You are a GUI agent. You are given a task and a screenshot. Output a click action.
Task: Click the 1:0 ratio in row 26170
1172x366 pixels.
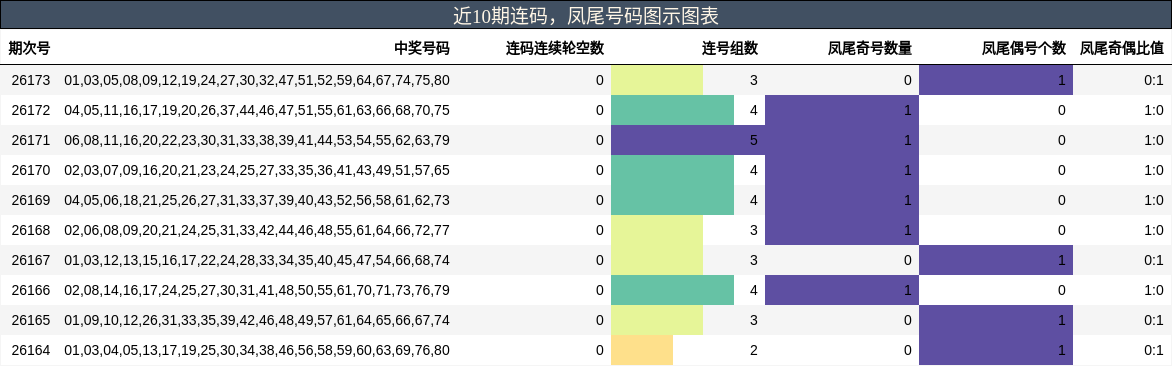tap(1154, 170)
